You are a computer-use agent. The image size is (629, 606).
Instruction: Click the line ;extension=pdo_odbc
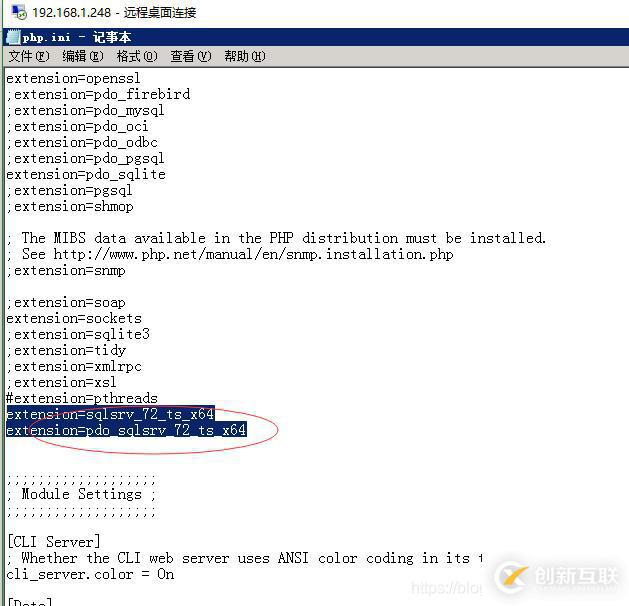pos(82,142)
